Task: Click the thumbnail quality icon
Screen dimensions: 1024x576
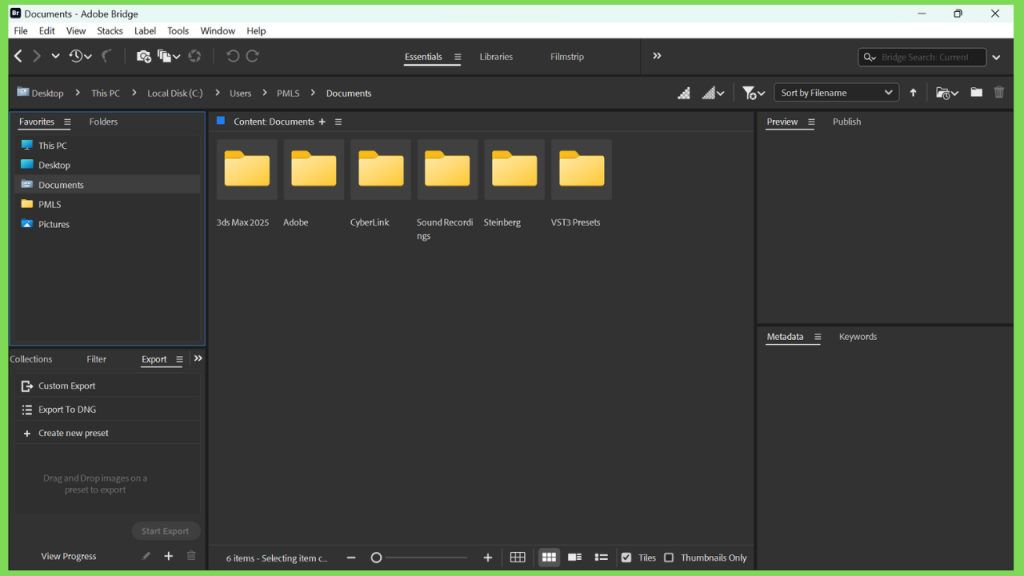Action: (x=684, y=93)
